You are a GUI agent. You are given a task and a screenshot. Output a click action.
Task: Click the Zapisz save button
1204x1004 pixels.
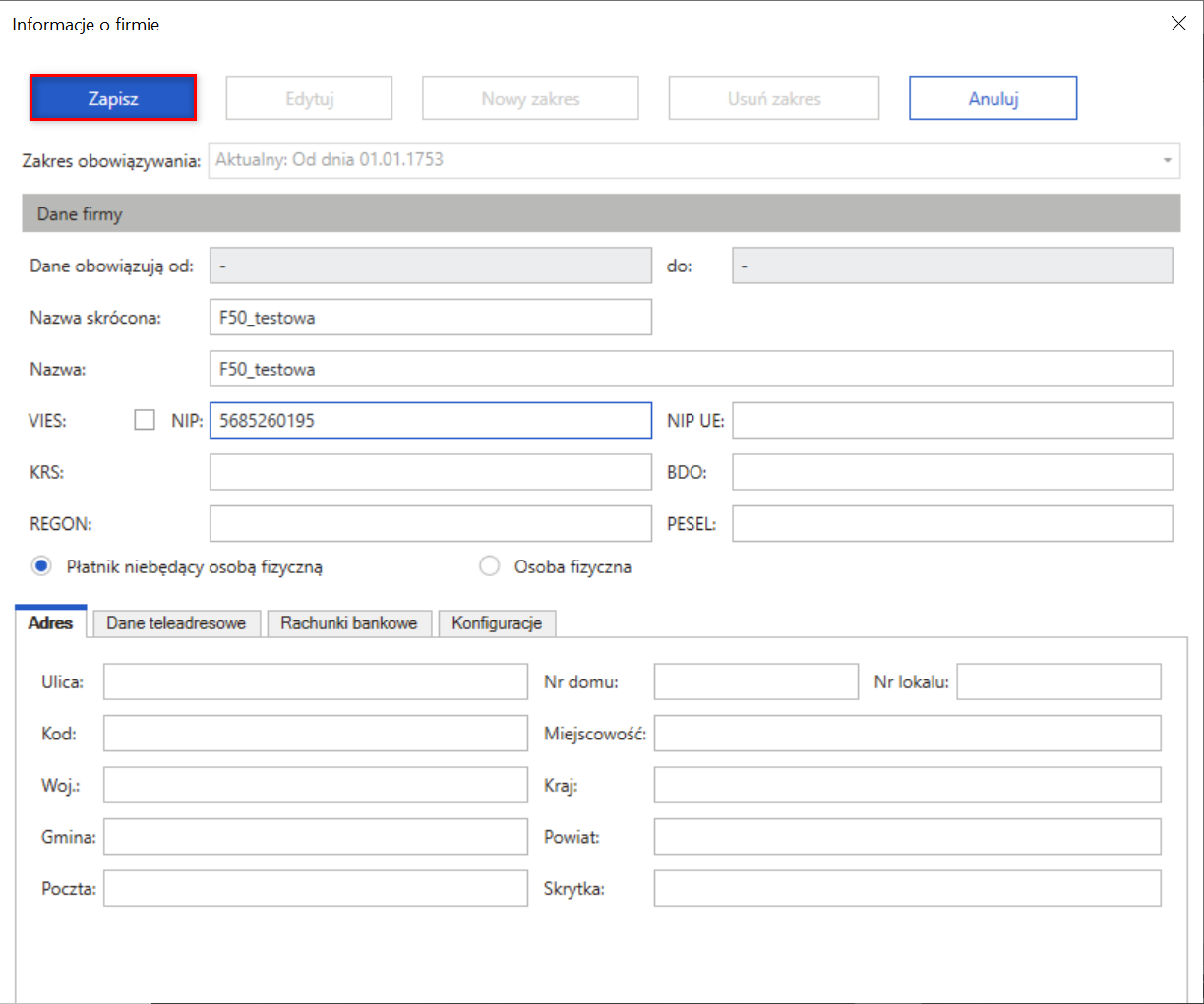click(x=113, y=98)
